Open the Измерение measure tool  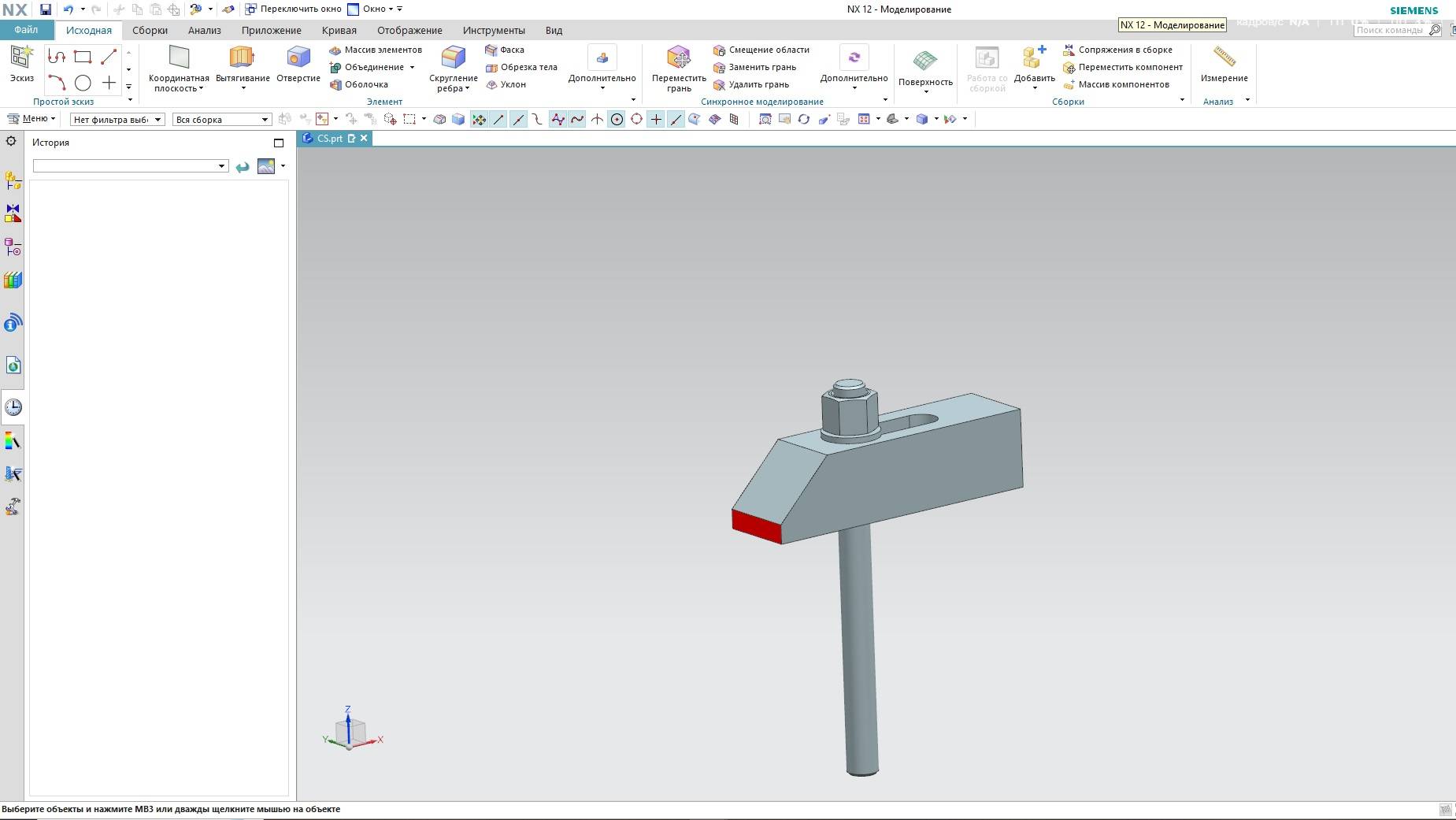point(1224,64)
